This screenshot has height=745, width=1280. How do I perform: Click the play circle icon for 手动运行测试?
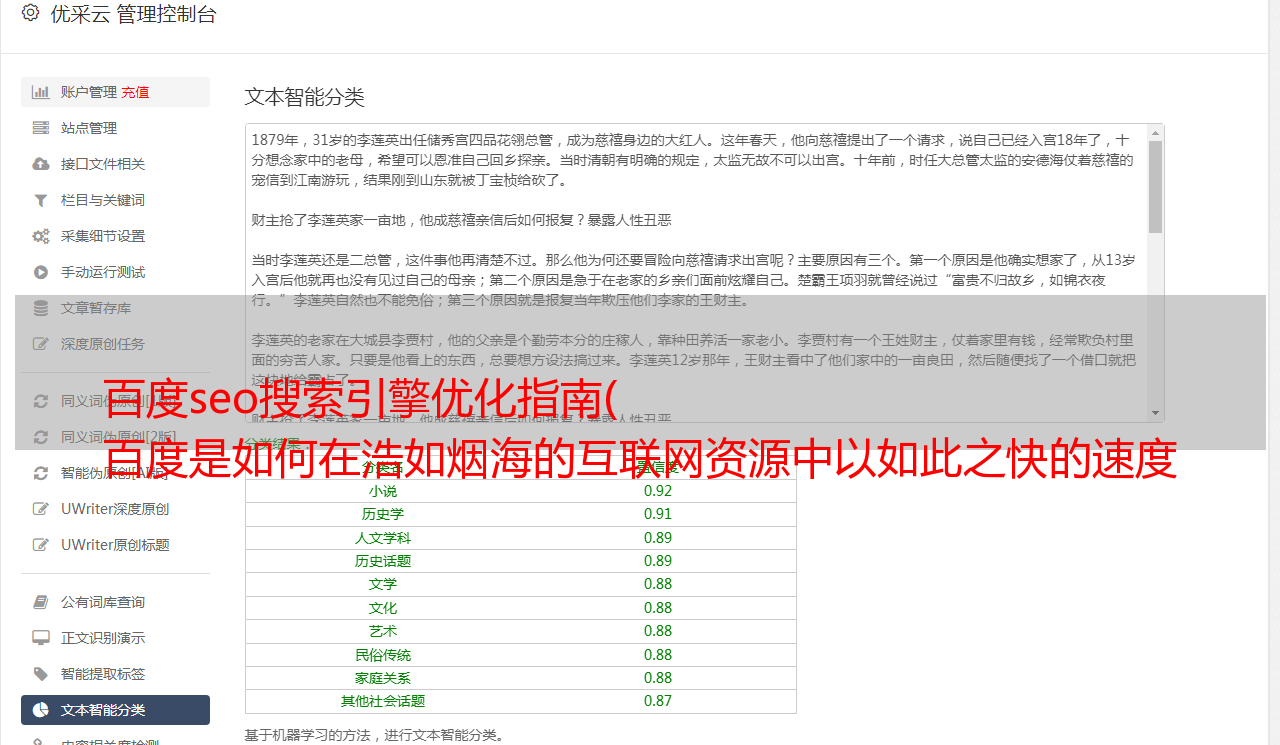coord(41,272)
